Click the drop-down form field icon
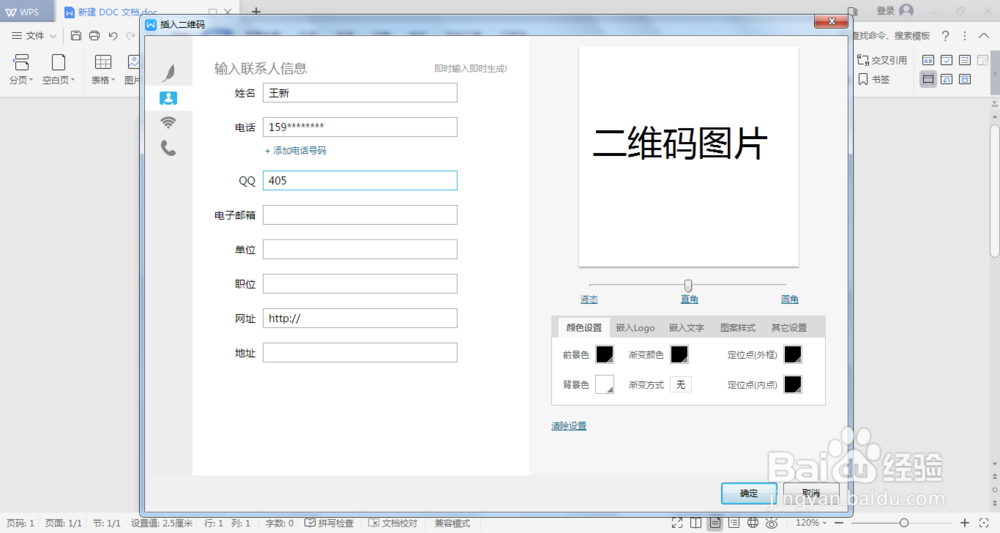The image size is (1000, 533). pos(965,60)
